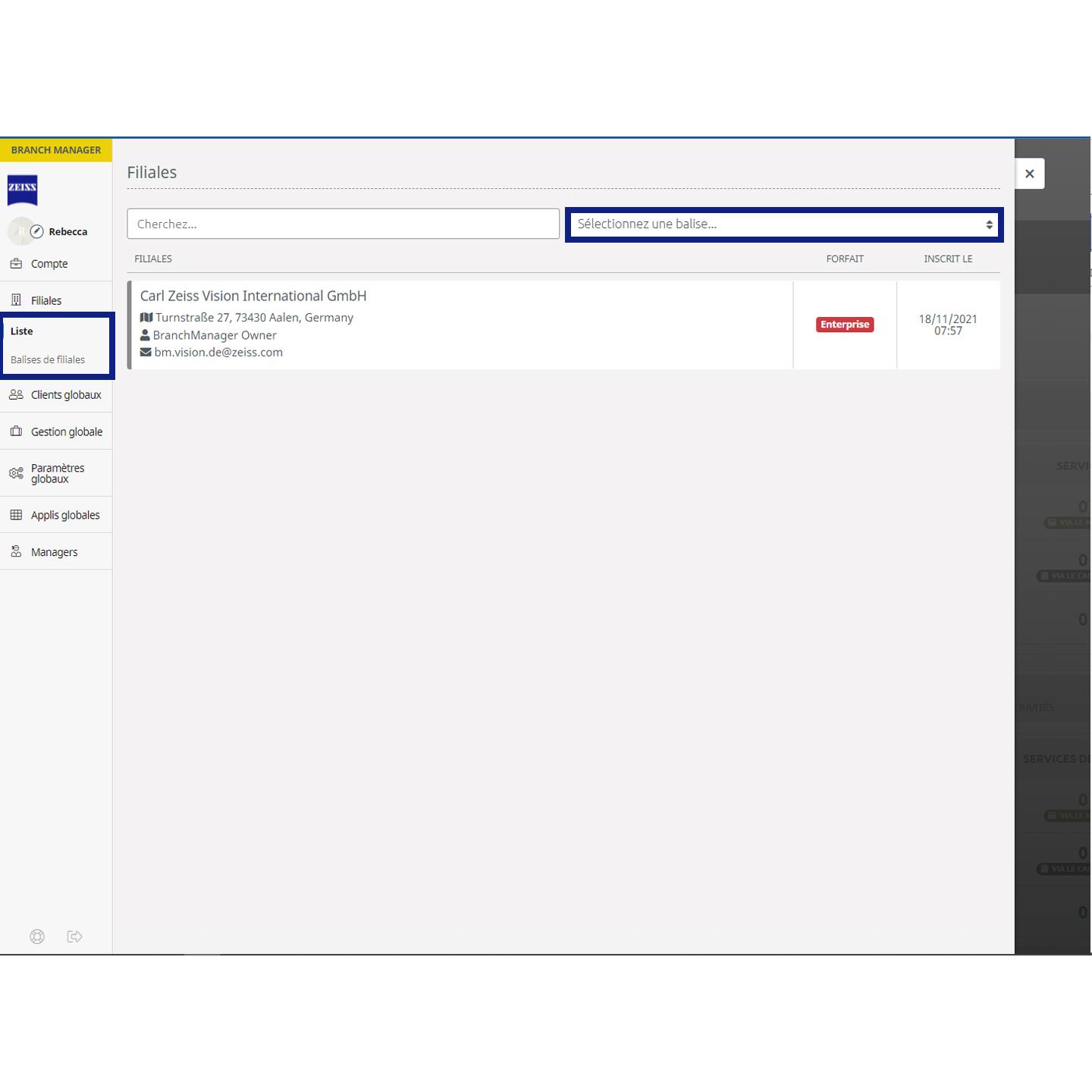
Task: Open Carl Zeiss Vision International GmbH branch
Action: (x=253, y=296)
